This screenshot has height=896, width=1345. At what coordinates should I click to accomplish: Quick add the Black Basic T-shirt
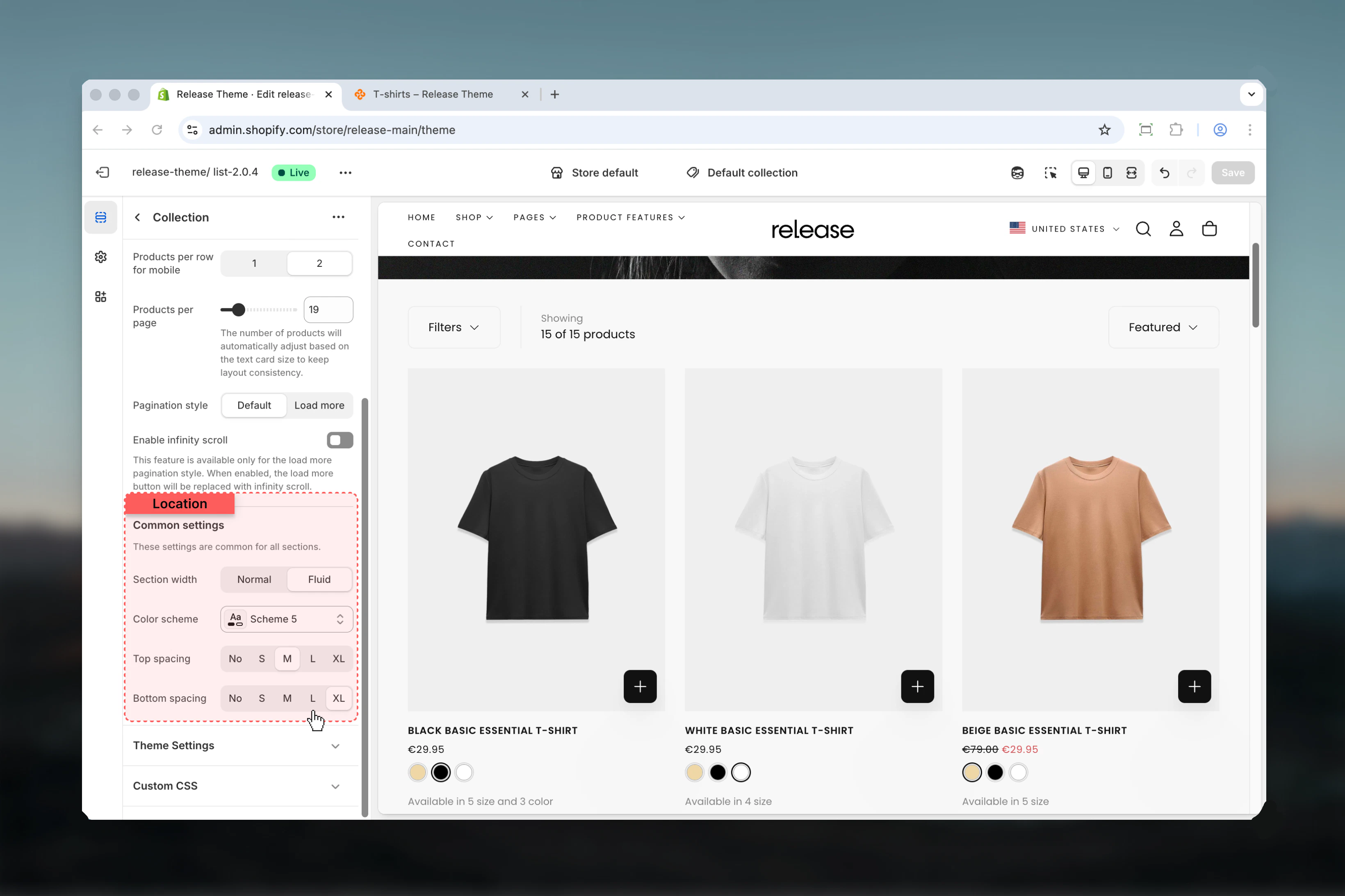(640, 686)
